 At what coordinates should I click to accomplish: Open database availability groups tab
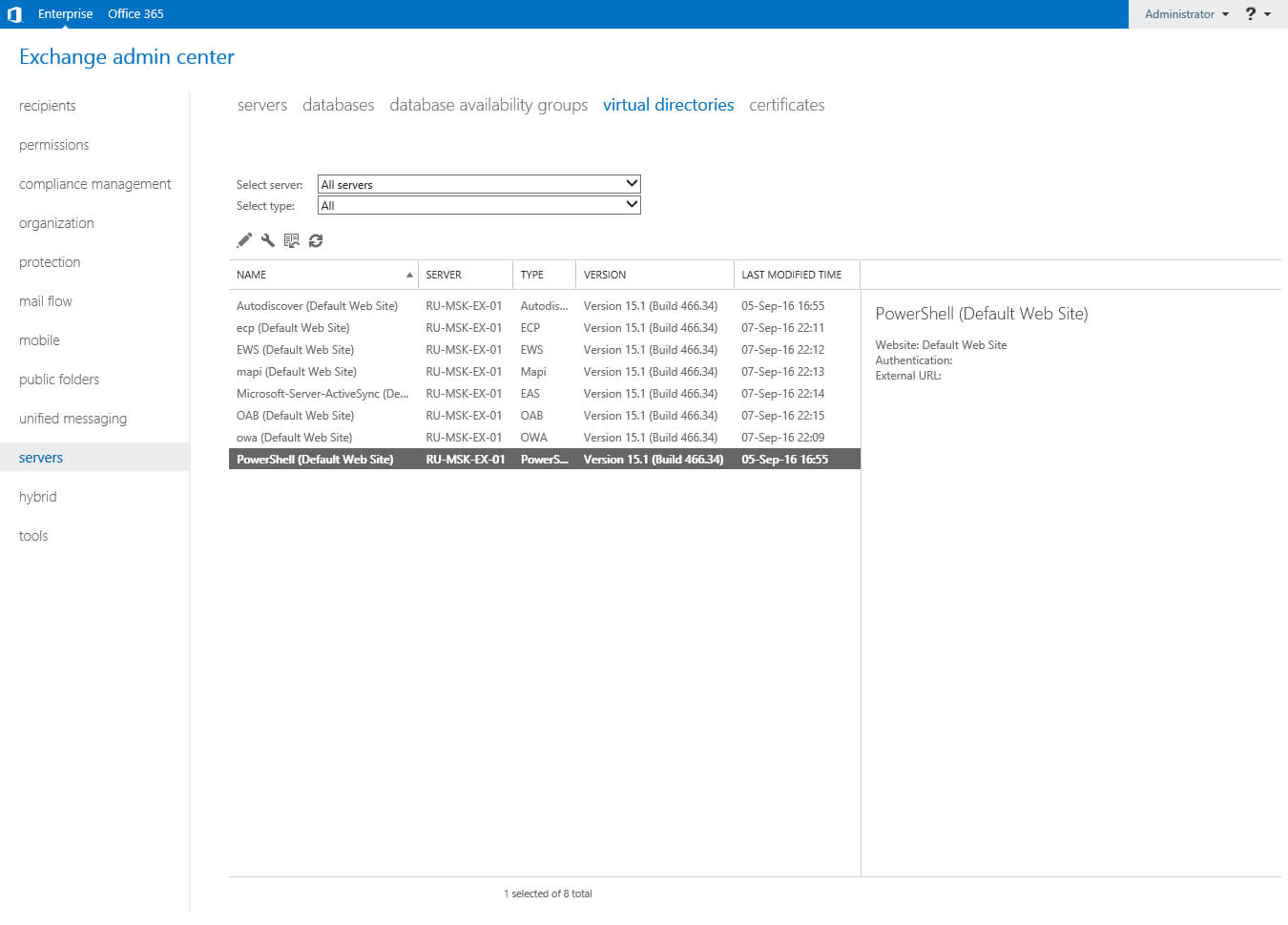pos(488,105)
